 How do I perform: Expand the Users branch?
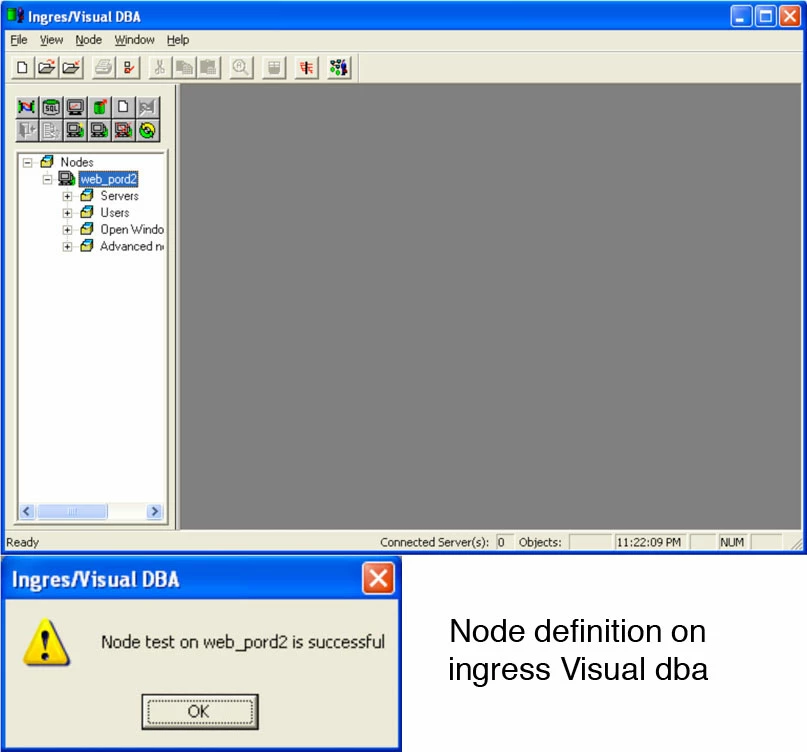pos(67,213)
